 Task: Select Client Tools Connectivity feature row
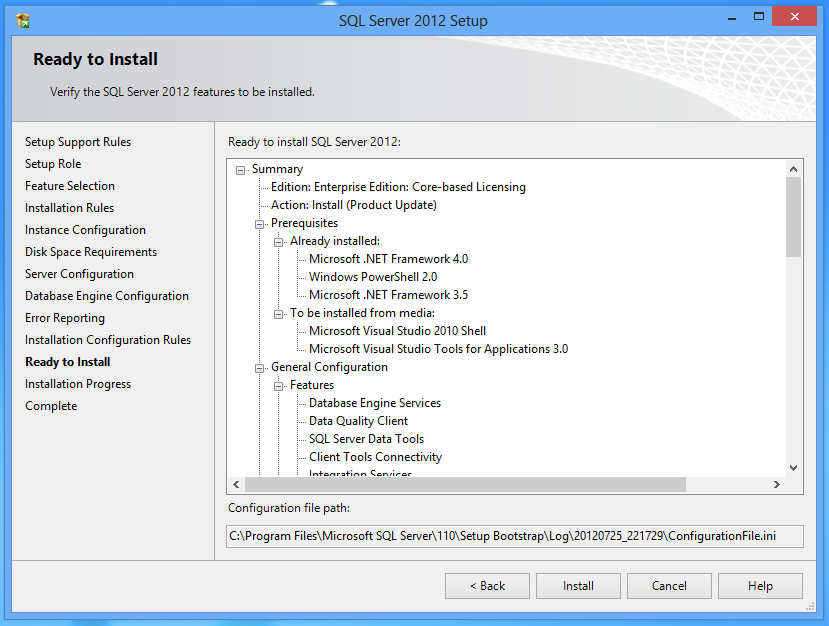click(375, 457)
